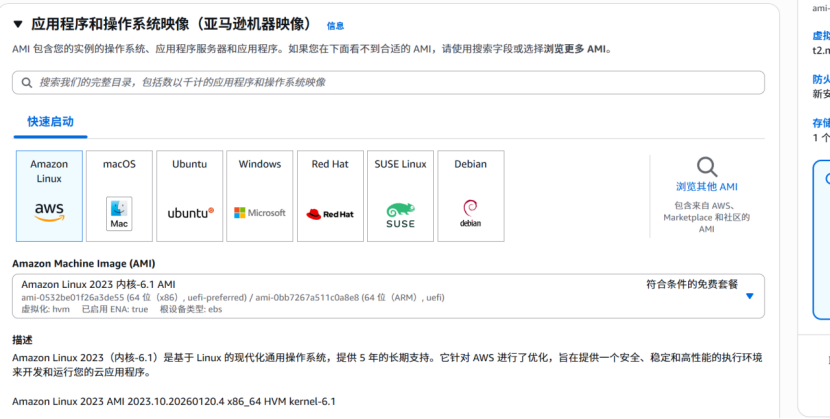Expand the Amazon Linux 2023 AMI selector

pyautogui.click(x=380, y=296)
